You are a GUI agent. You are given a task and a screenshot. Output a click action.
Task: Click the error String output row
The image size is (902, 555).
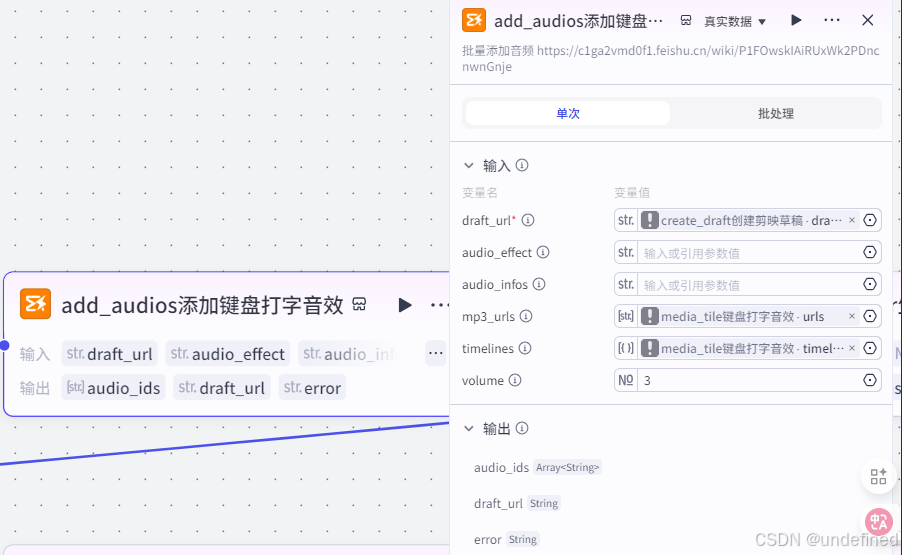click(x=506, y=539)
